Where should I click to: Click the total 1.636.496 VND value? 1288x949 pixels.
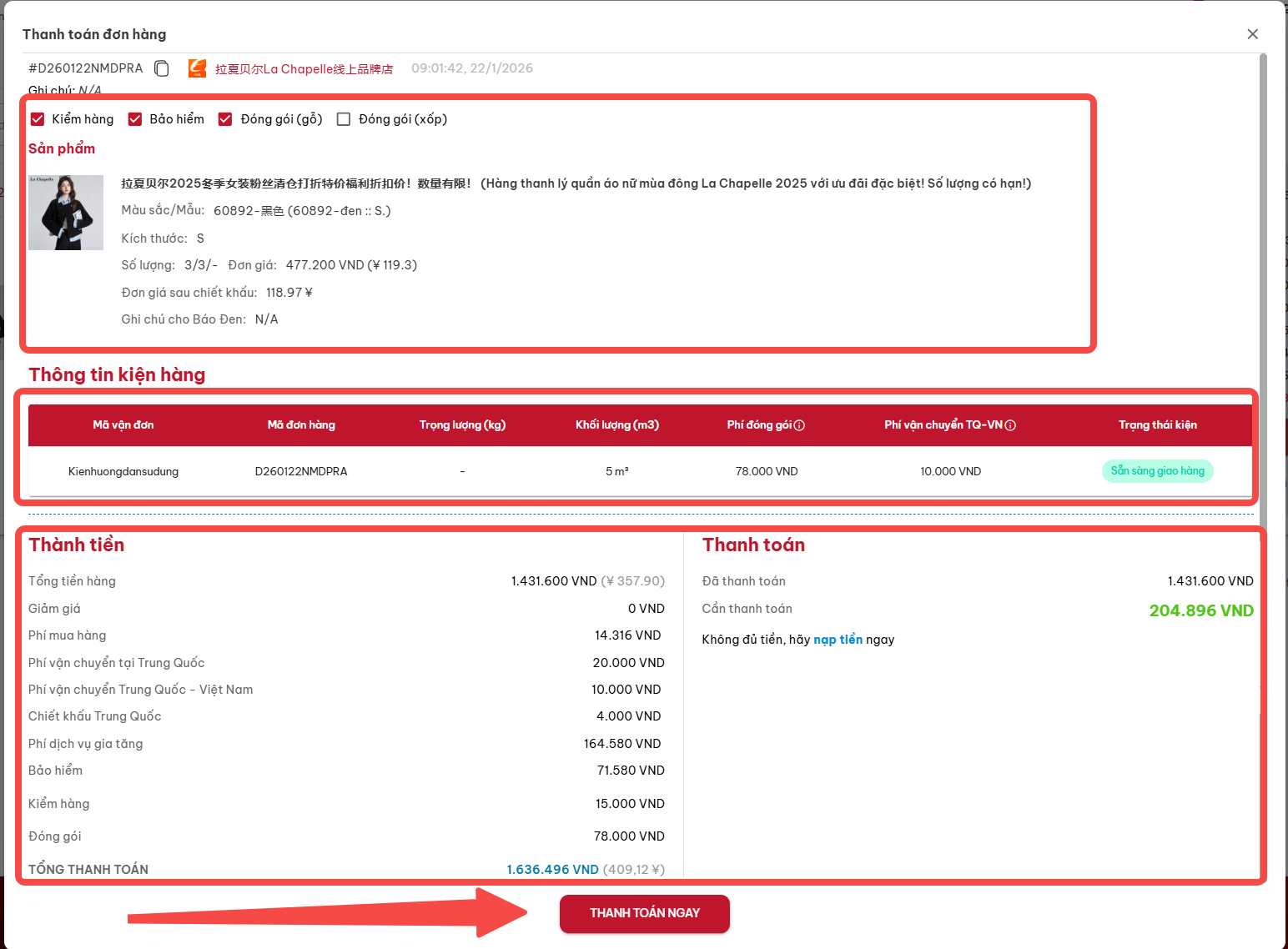[552, 869]
